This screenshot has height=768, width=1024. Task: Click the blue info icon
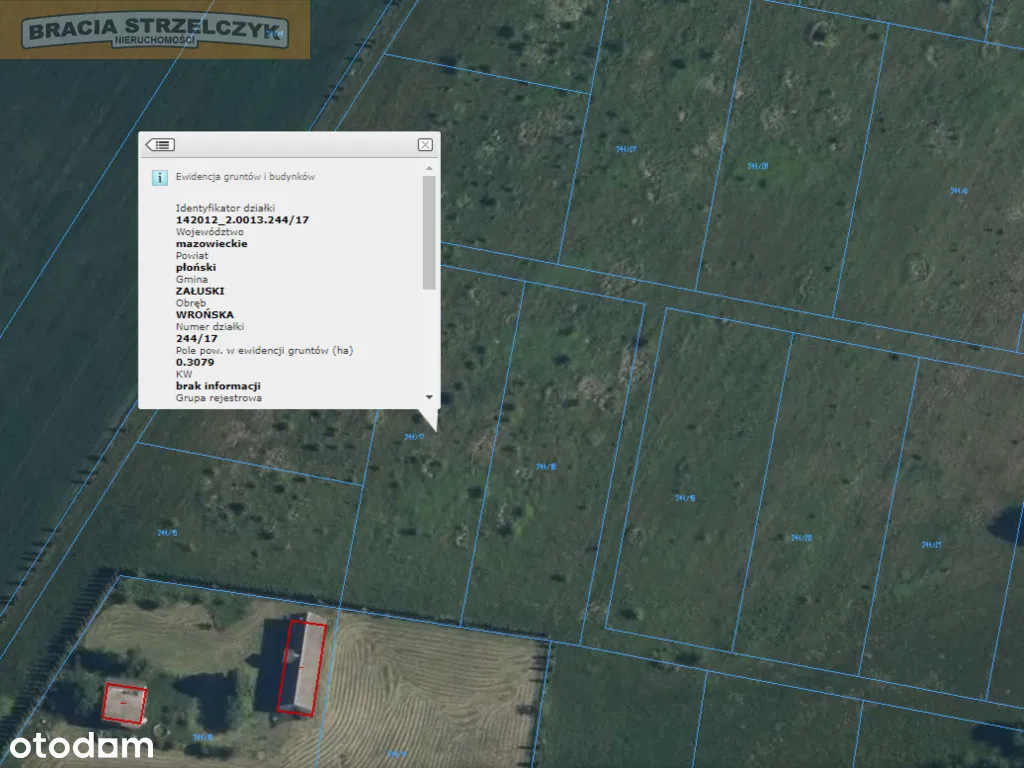click(x=159, y=177)
